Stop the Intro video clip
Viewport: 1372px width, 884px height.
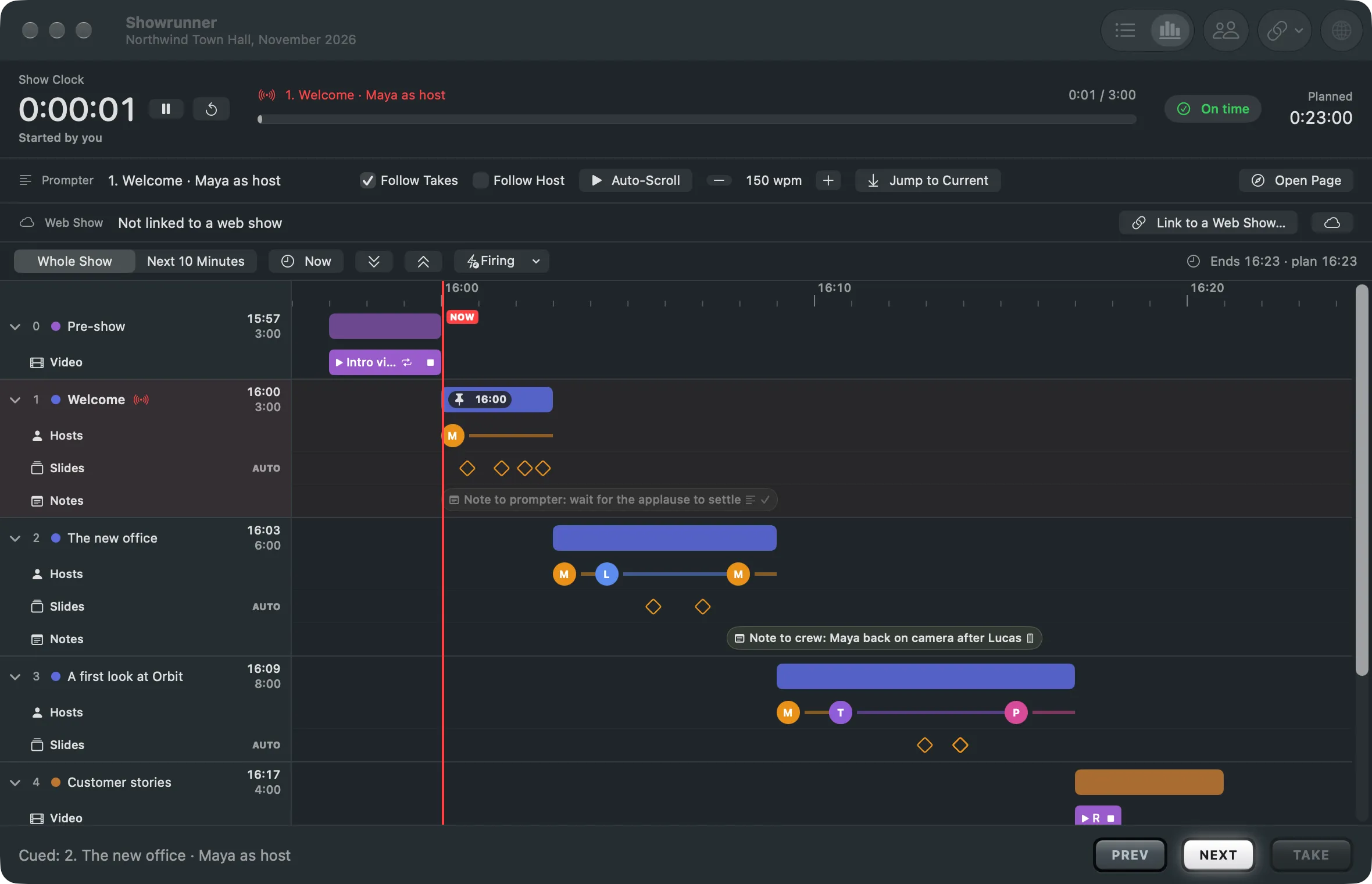430,362
